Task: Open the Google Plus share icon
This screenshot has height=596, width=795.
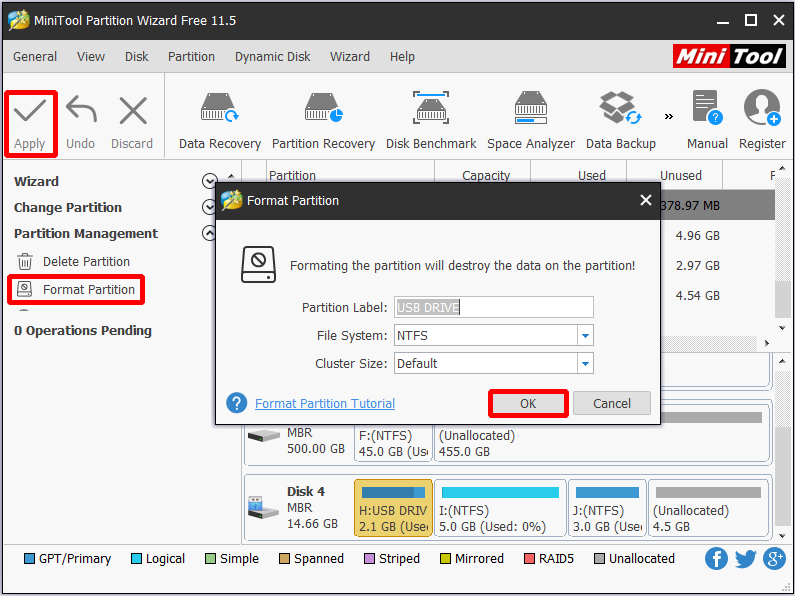Action: click(774, 558)
